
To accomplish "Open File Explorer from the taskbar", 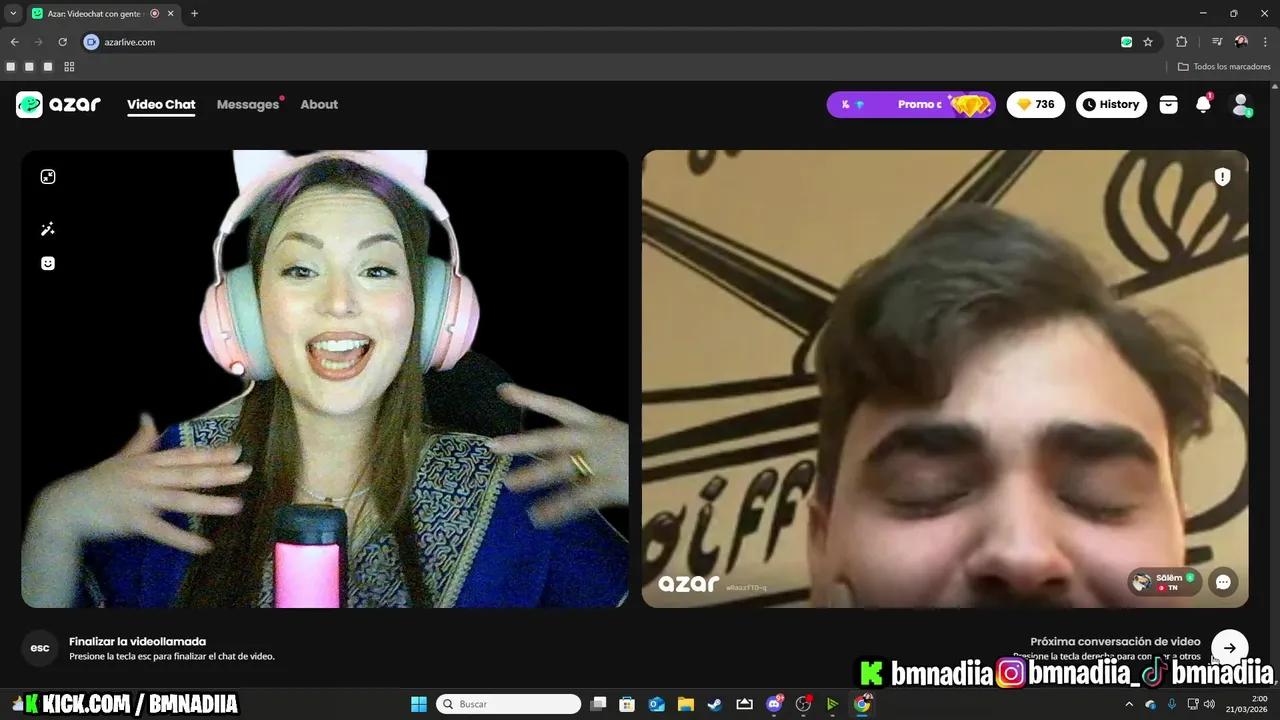I will click(685, 704).
